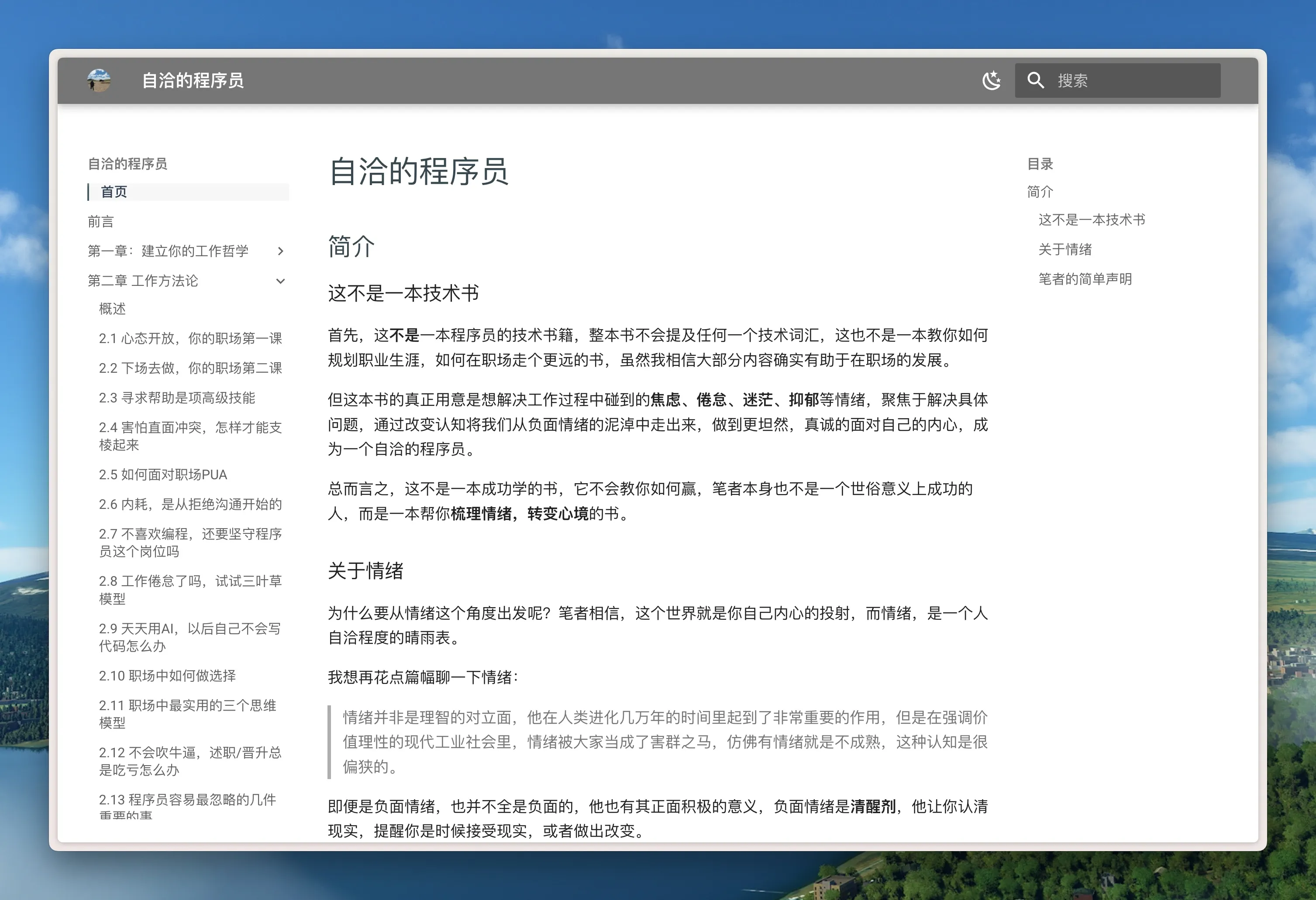Screen dimensions: 1316x900
Task: Open 2.3 寻求帮助是项高级技能
Action: click(x=177, y=398)
